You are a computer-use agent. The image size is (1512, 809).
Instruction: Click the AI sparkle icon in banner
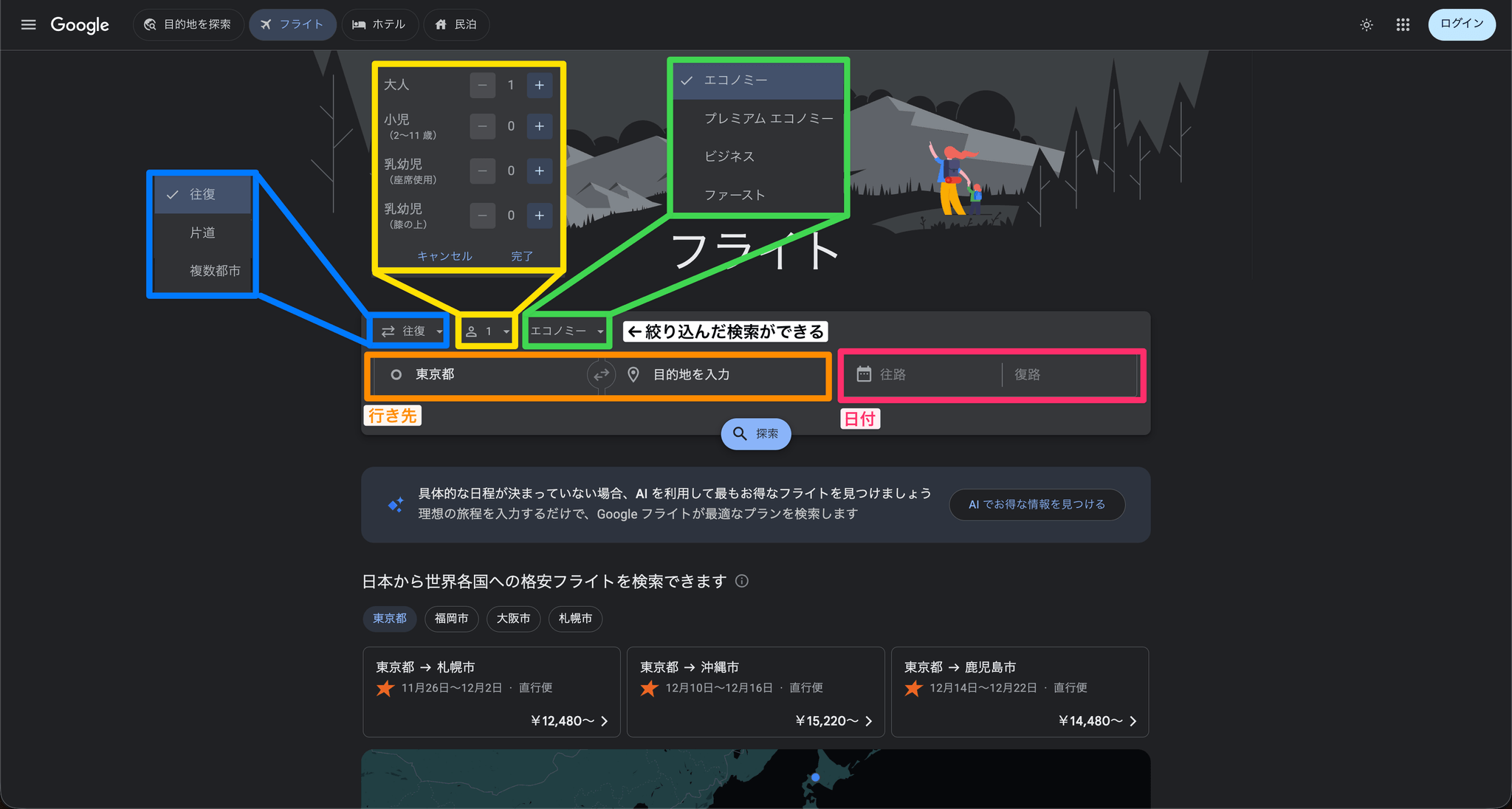[396, 505]
